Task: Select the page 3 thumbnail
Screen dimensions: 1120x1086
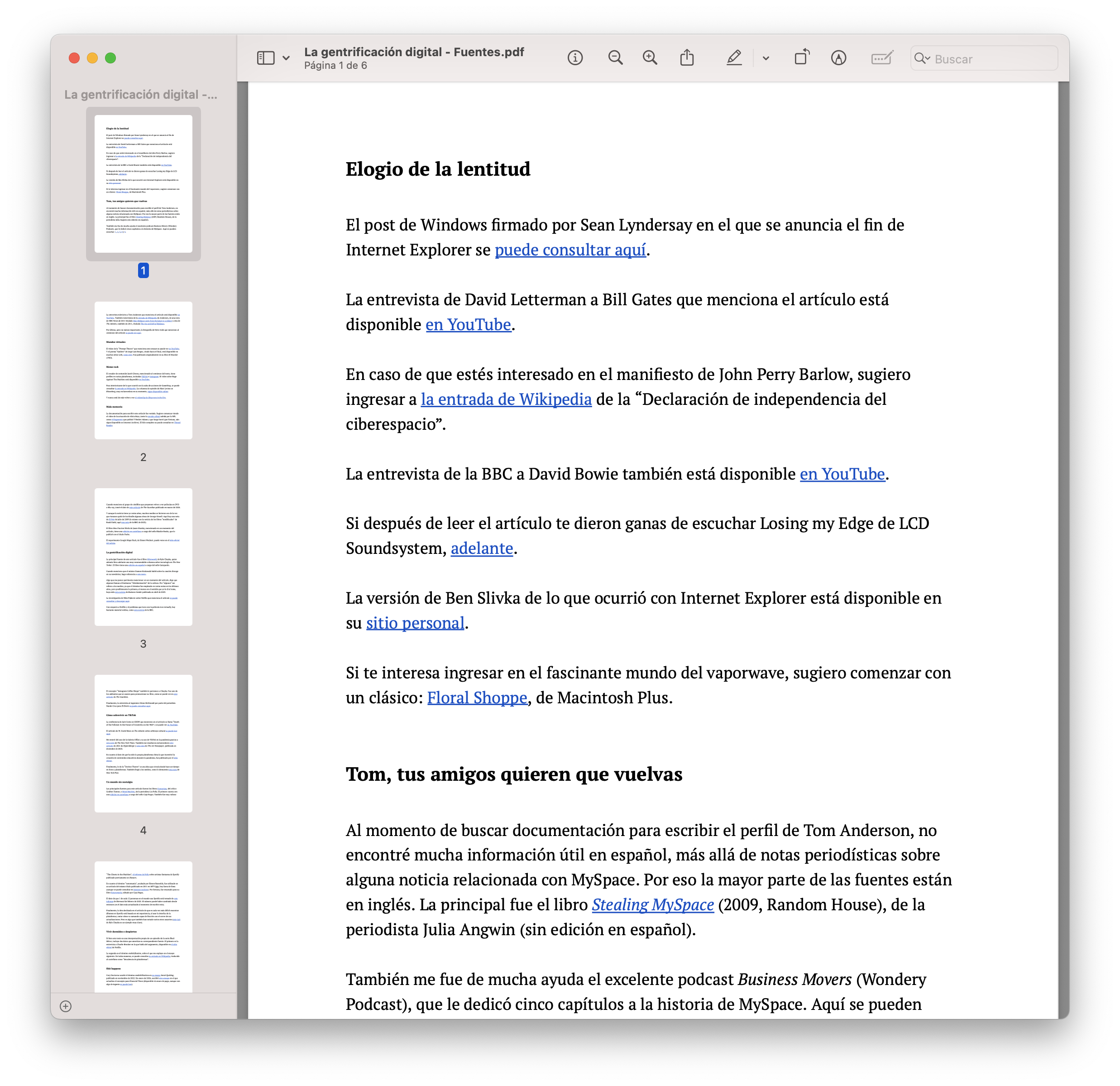Action: click(144, 557)
